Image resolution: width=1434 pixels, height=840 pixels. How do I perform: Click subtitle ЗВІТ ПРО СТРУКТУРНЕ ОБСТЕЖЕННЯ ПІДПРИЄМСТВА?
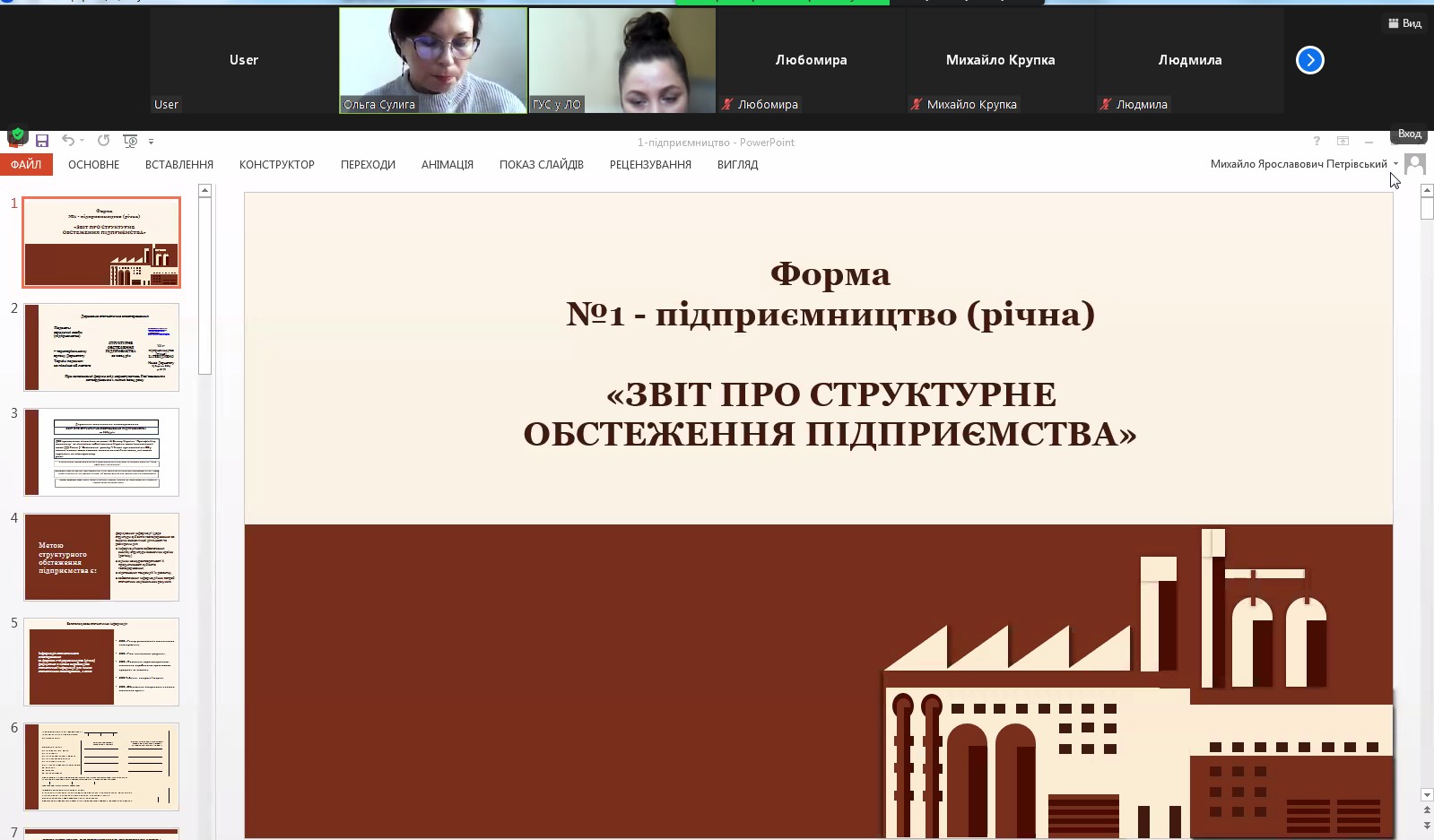830,413
